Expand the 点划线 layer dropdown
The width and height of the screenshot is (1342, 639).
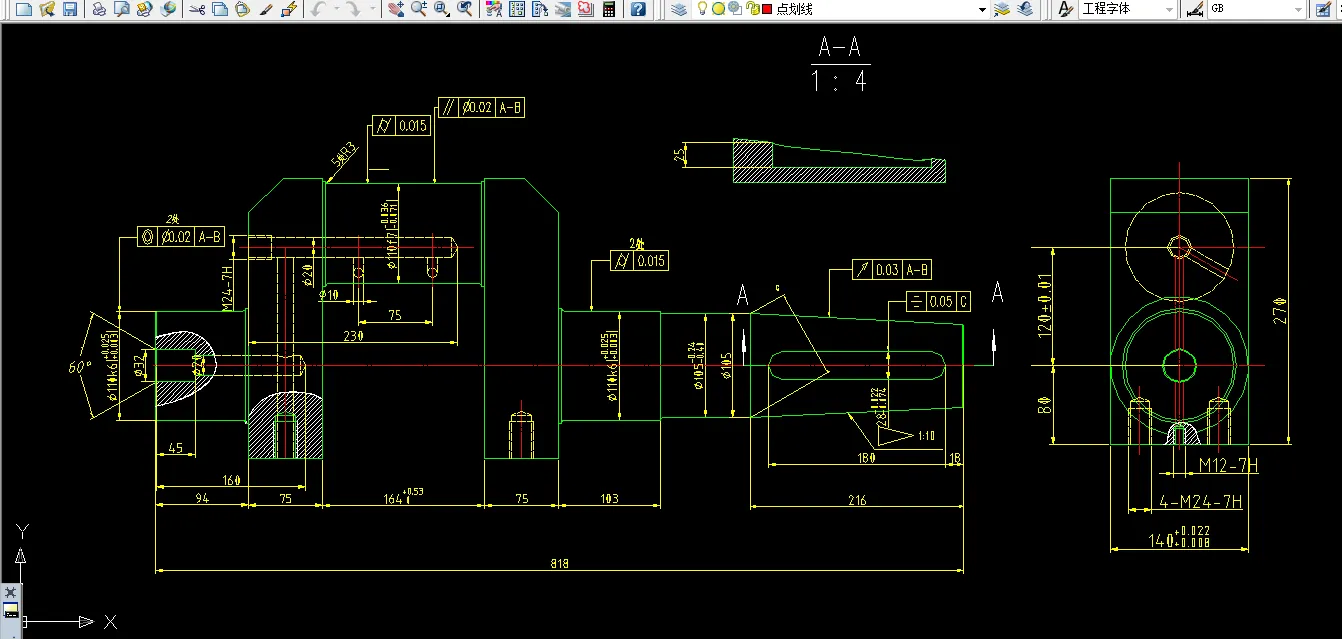click(x=981, y=9)
